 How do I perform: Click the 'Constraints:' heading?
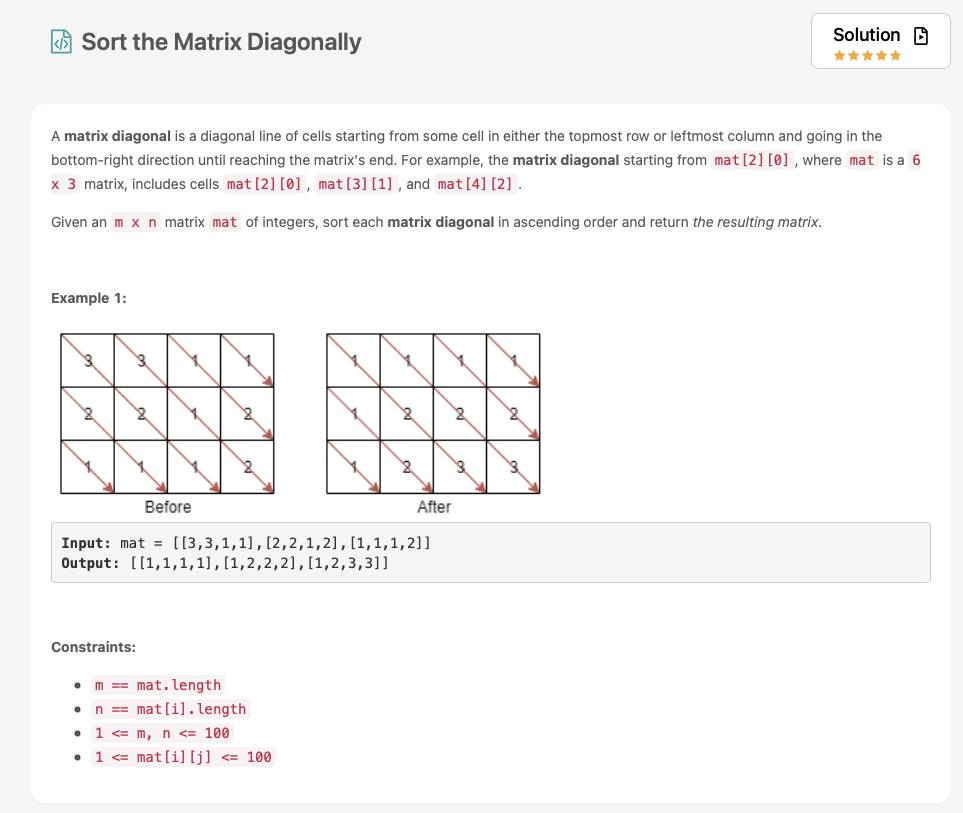(x=93, y=647)
